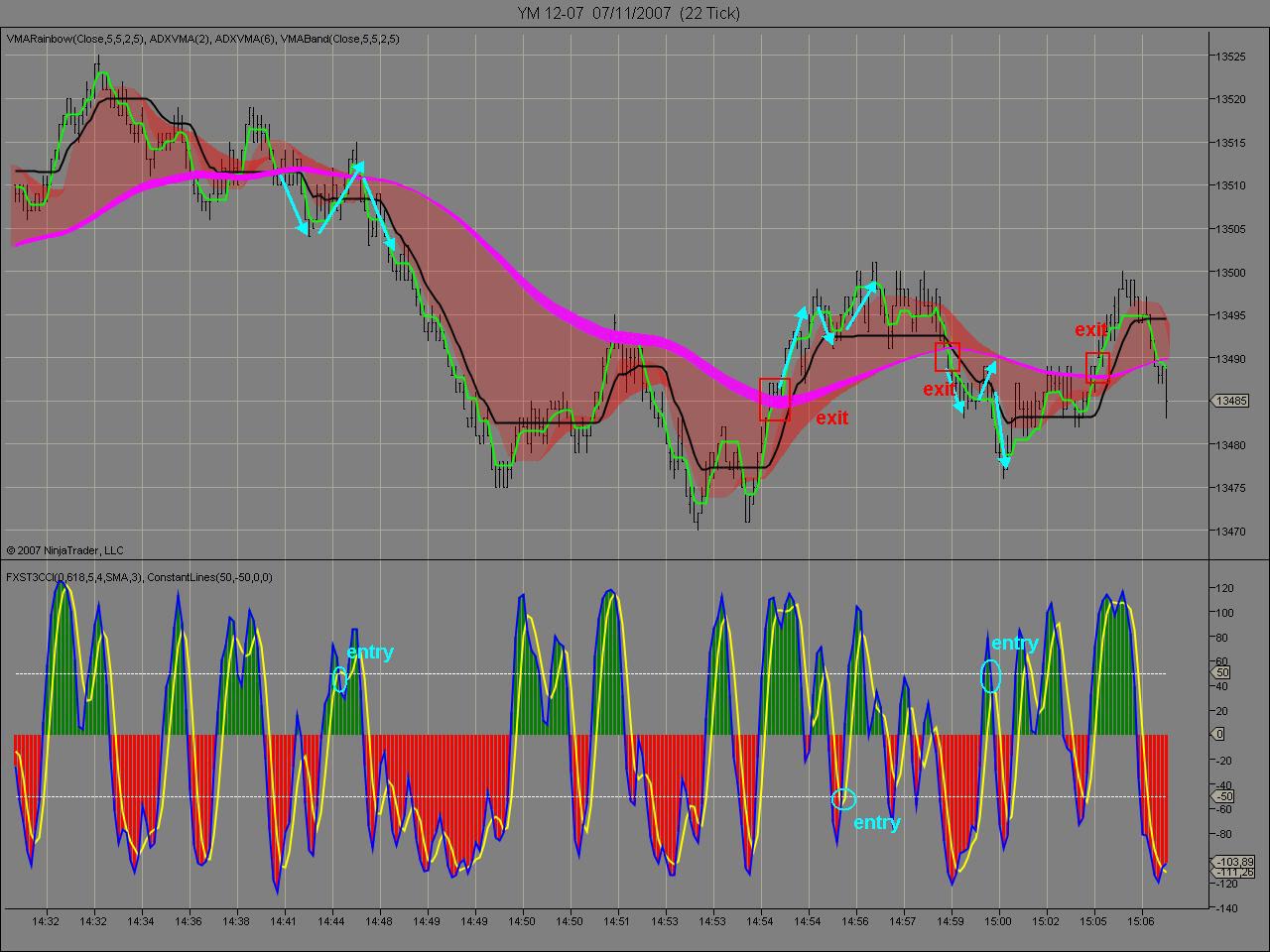This screenshot has width=1270, height=952.
Task: Click the red exit square near 14:54
Action: coord(774,399)
